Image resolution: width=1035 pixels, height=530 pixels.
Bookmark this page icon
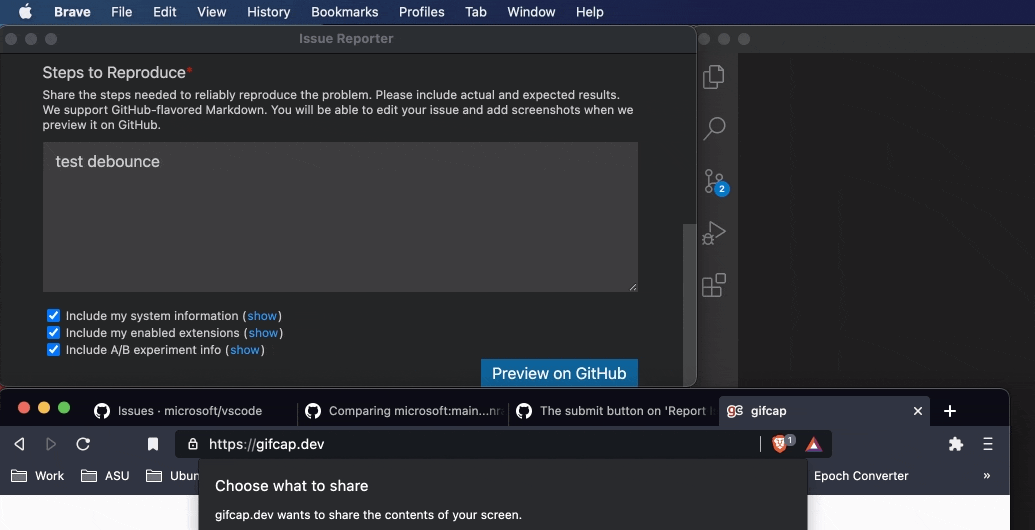(152, 444)
